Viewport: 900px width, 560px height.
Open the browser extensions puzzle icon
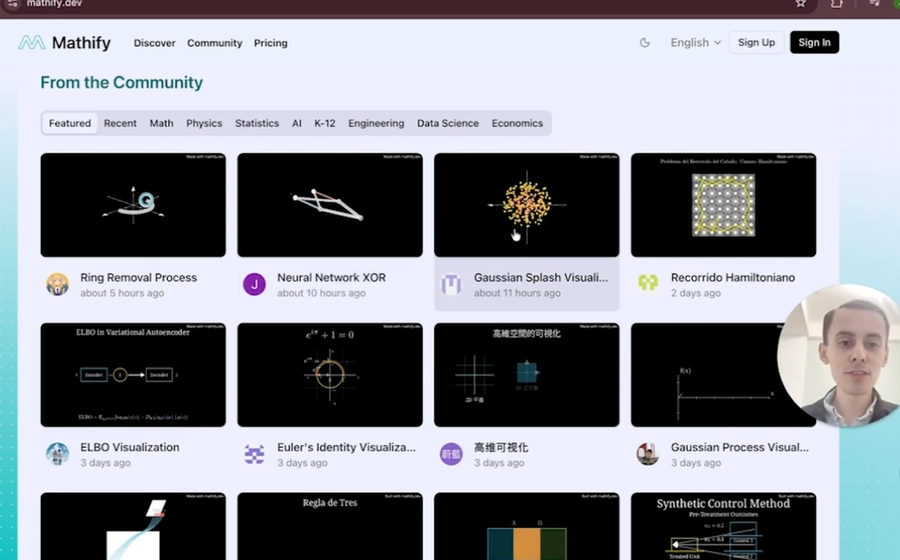(x=836, y=4)
